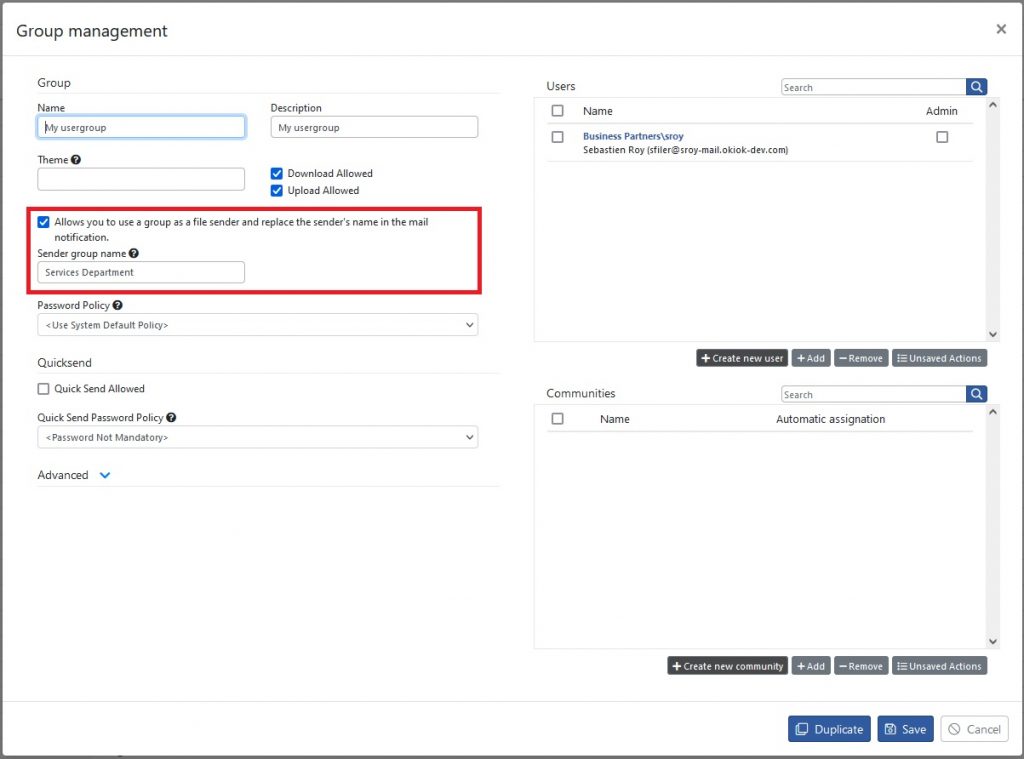Click Communities list scrollbar down arrow

click(x=993, y=641)
